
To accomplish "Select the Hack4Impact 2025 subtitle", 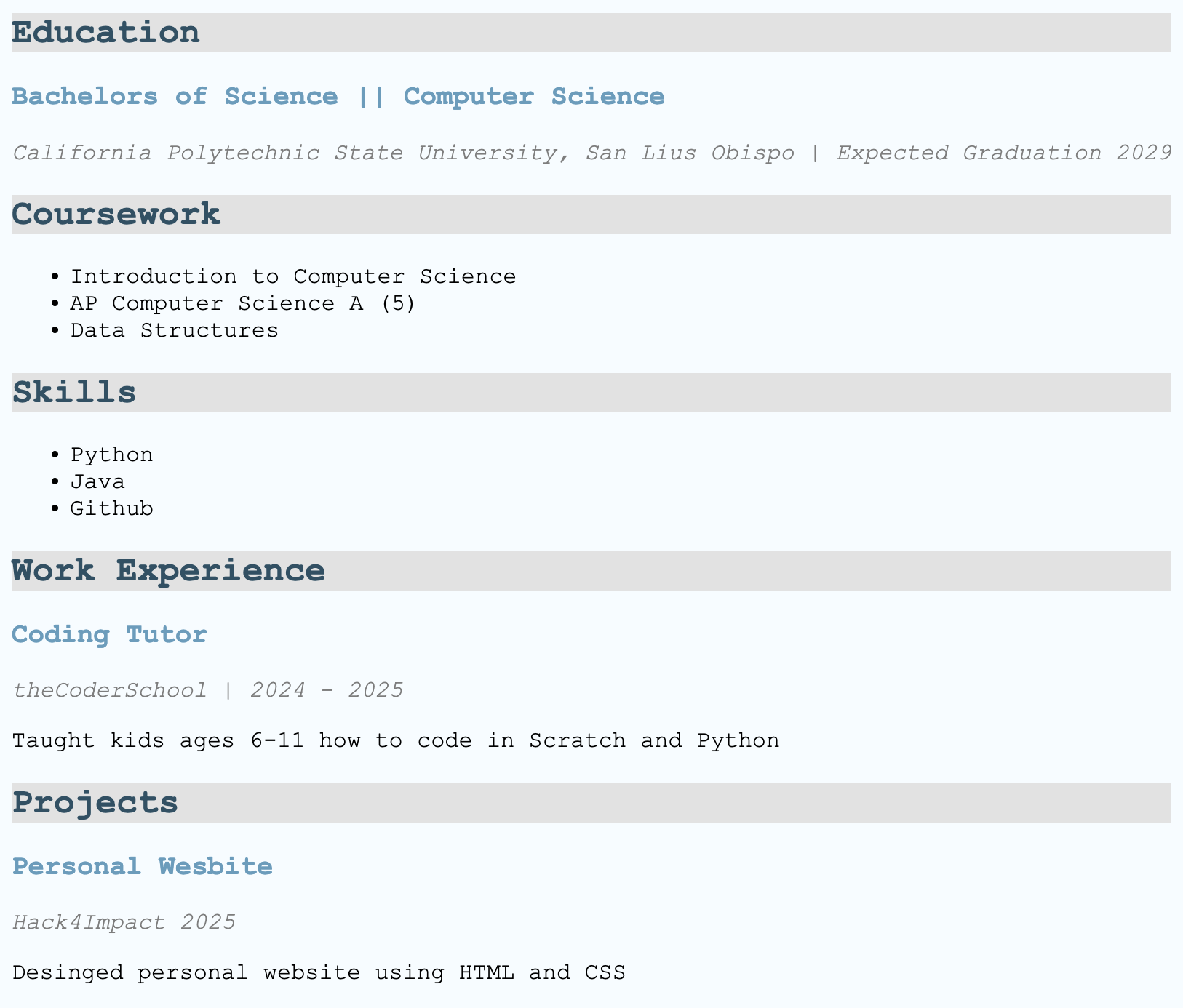I will (x=124, y=922).
